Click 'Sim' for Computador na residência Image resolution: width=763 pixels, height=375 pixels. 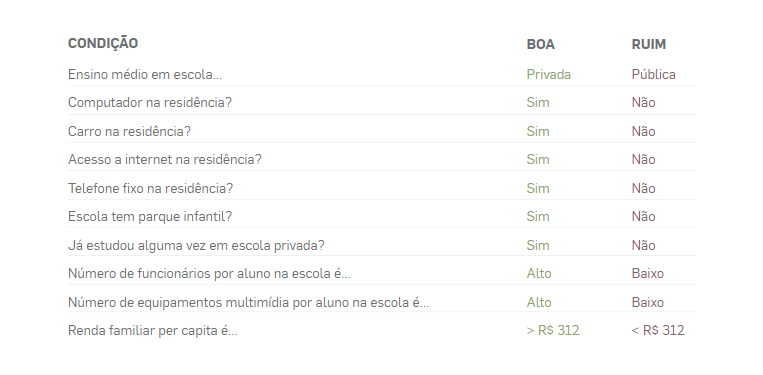pos(538,103)
